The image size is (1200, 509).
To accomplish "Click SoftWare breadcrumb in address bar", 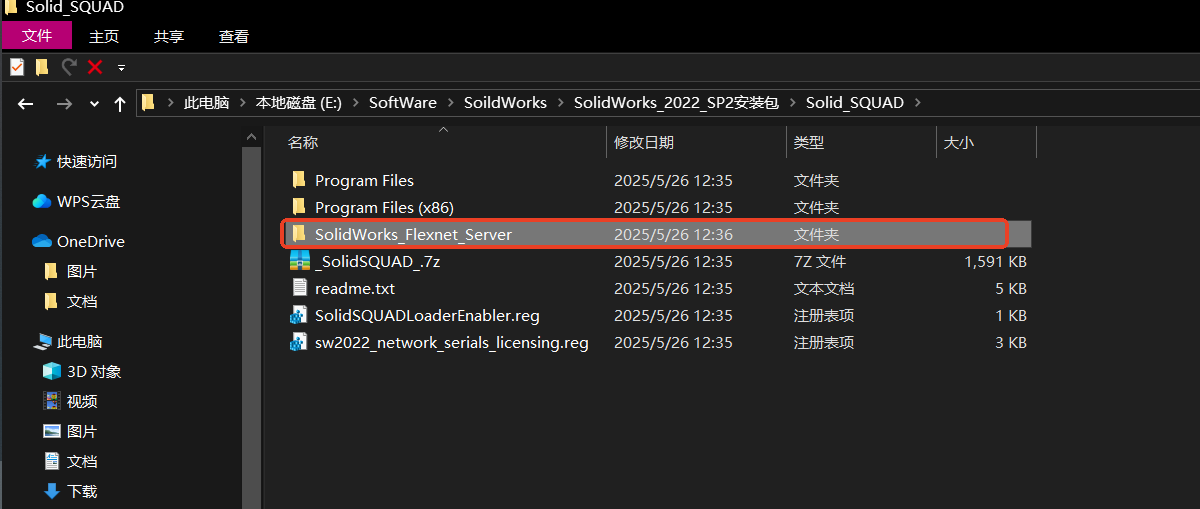I will click(403, 102).
